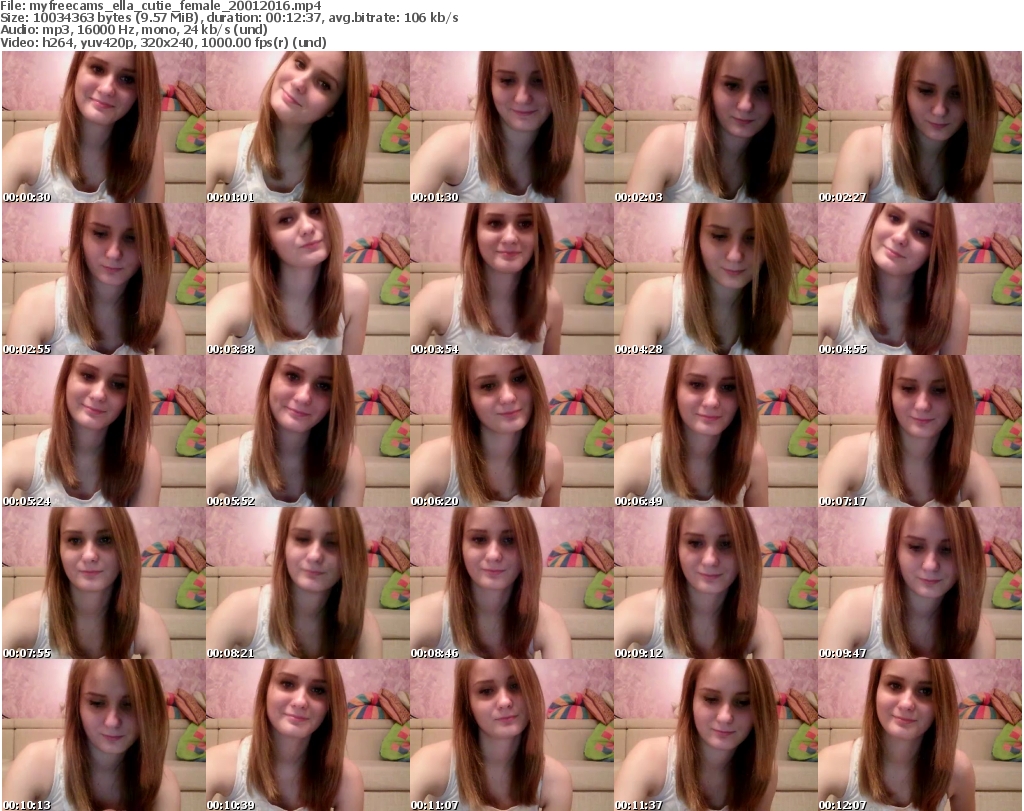This screenshot has height=811, width=1024.
Task: Select the frame stamped 00:08:21
Action: click(x=308, y=582)
